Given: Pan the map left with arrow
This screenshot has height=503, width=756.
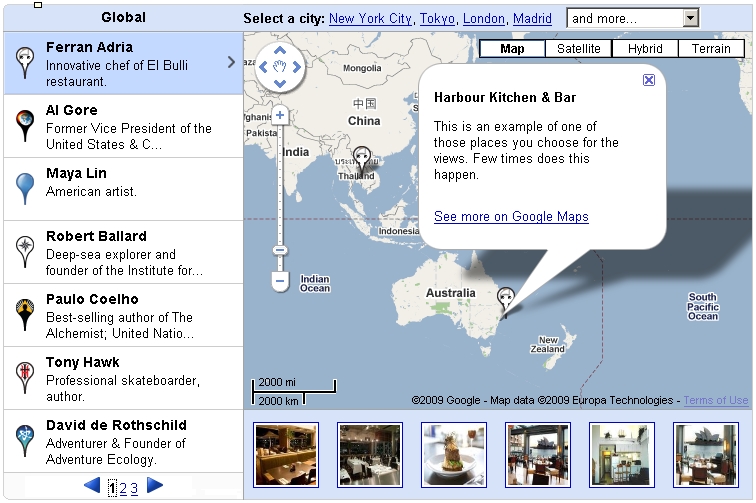Looking at the screenshot, I should [263, 67].
